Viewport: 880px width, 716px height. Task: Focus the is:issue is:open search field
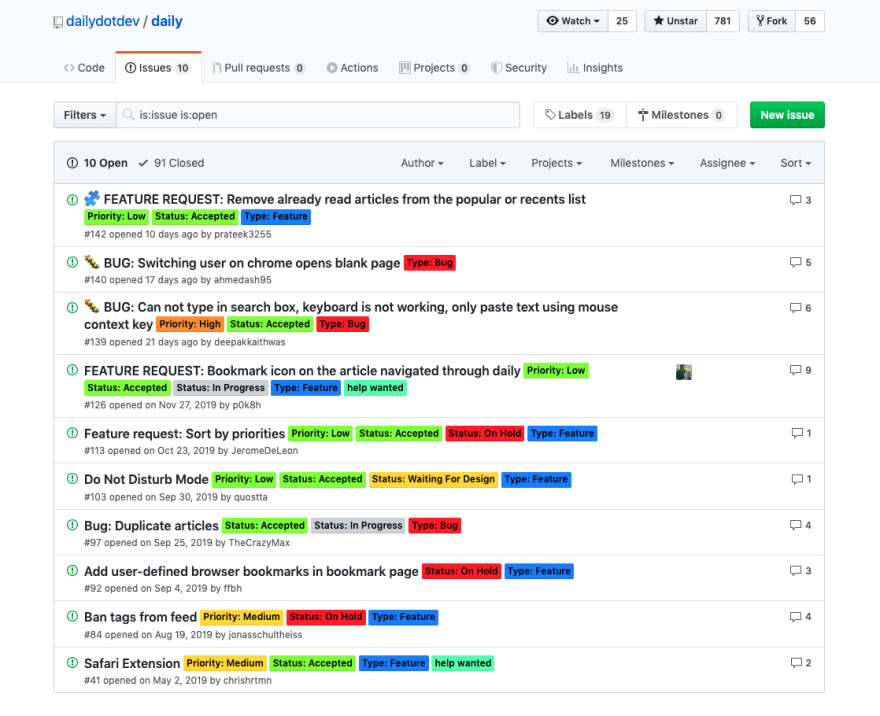coord(318,115)
